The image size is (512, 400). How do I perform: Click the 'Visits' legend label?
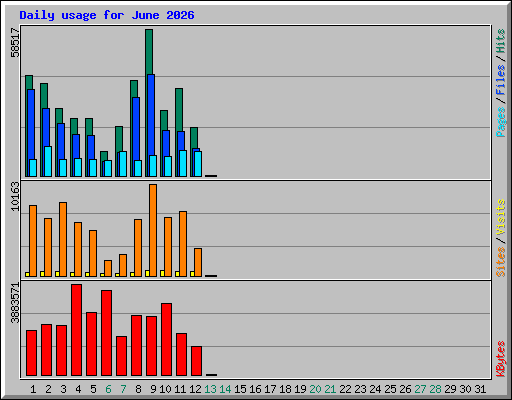500,218
